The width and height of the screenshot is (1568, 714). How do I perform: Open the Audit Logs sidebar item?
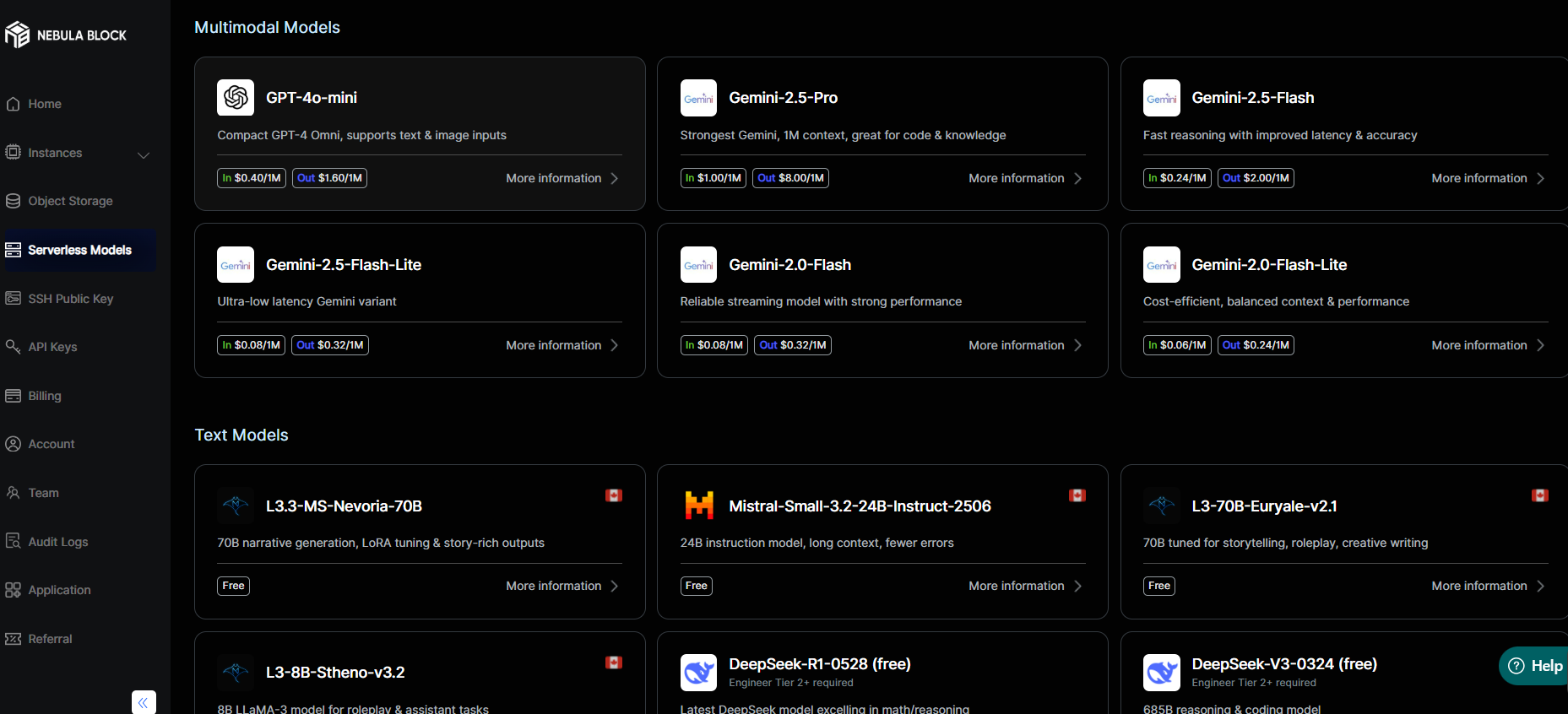pos(57,542)
